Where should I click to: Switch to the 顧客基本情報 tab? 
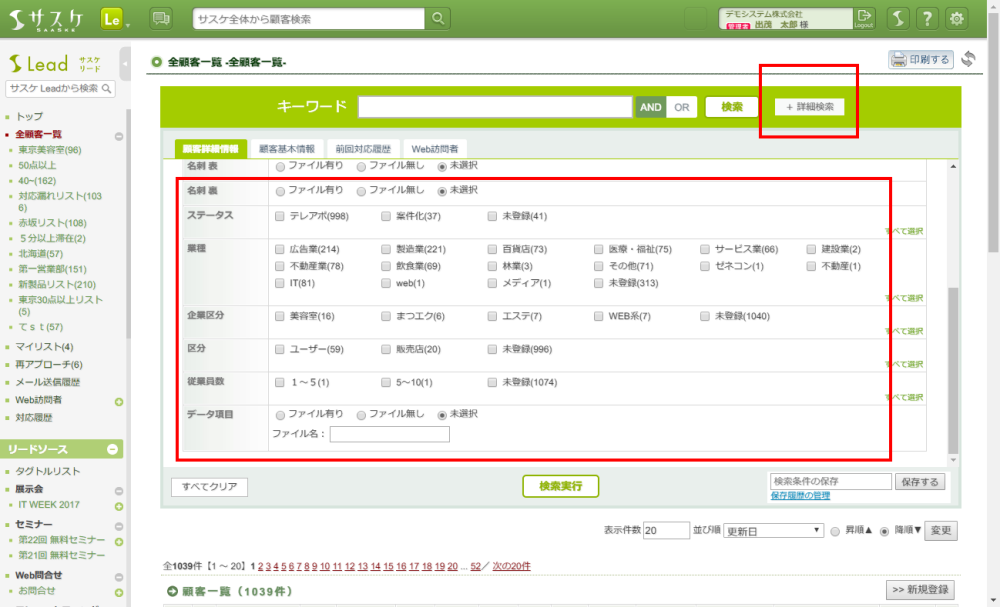(x=287, y=149)
